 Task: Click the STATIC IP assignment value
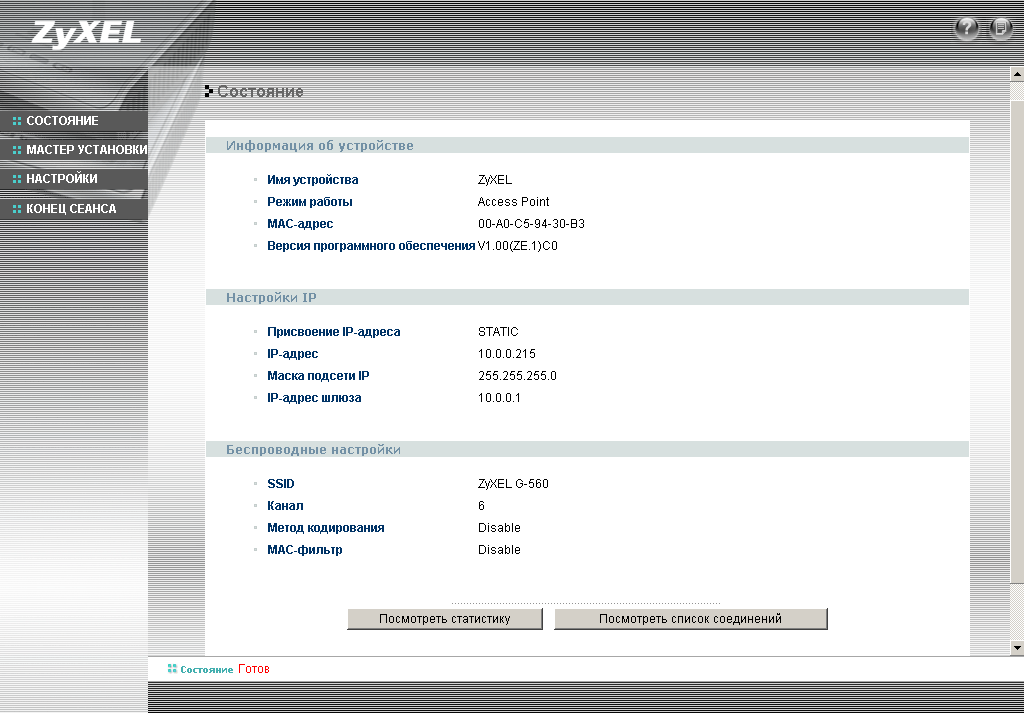[x=498, y=332]
